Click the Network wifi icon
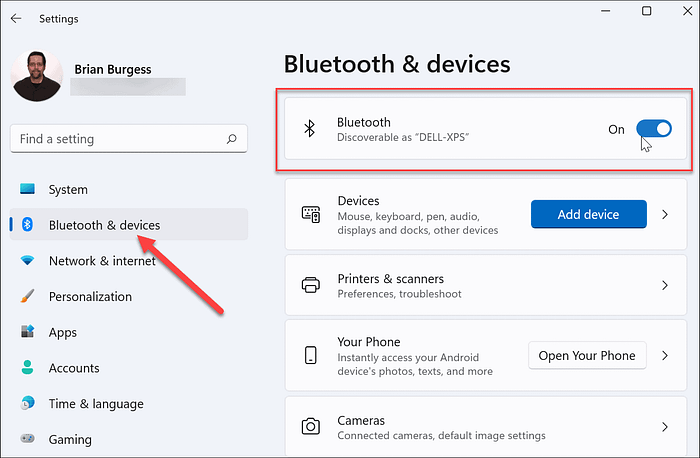Screen dimensions: 700x458 tap(27, 260)
